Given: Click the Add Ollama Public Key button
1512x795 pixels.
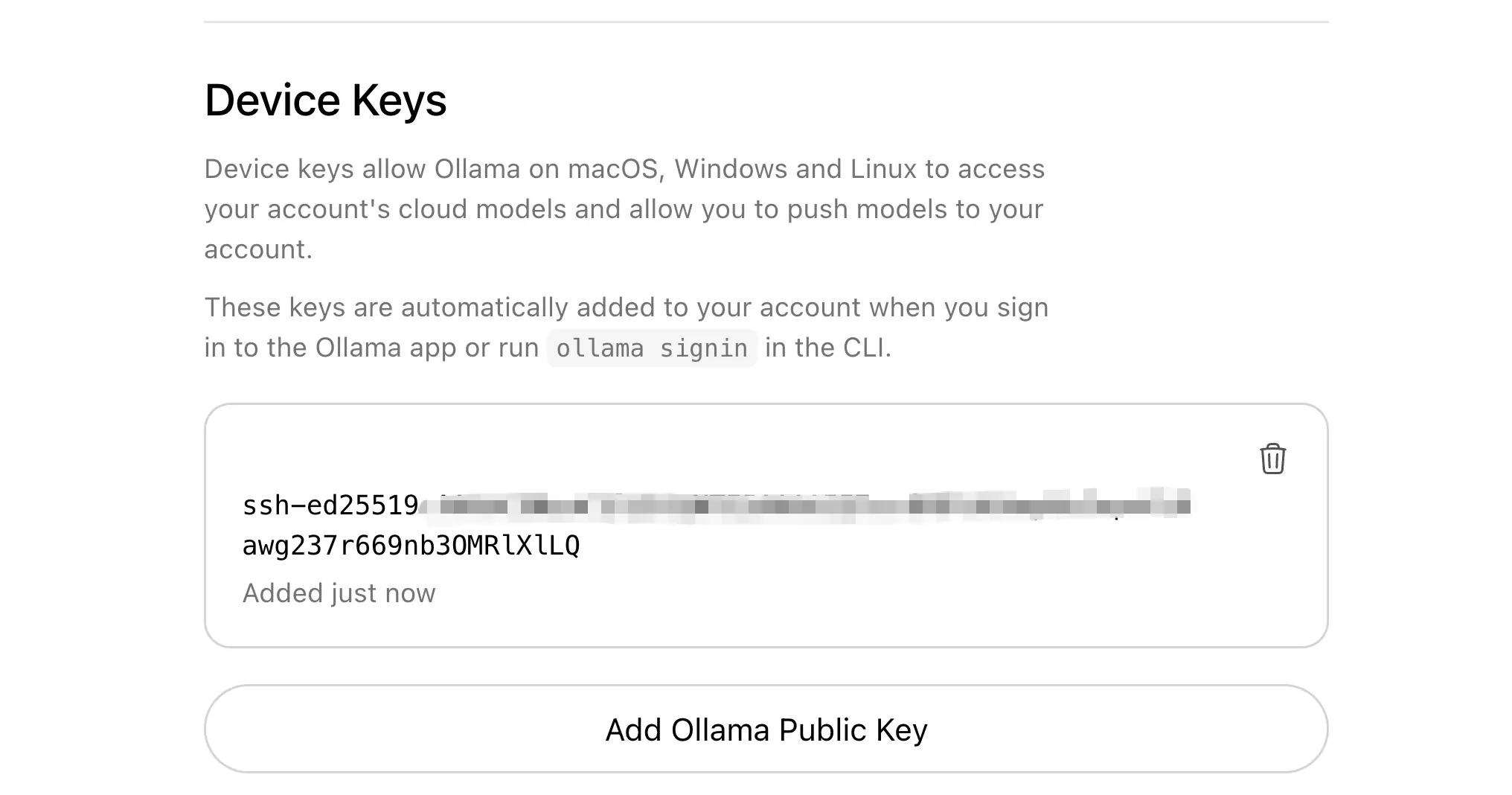Looking at the screenshot, I should (x=766, y=729).
